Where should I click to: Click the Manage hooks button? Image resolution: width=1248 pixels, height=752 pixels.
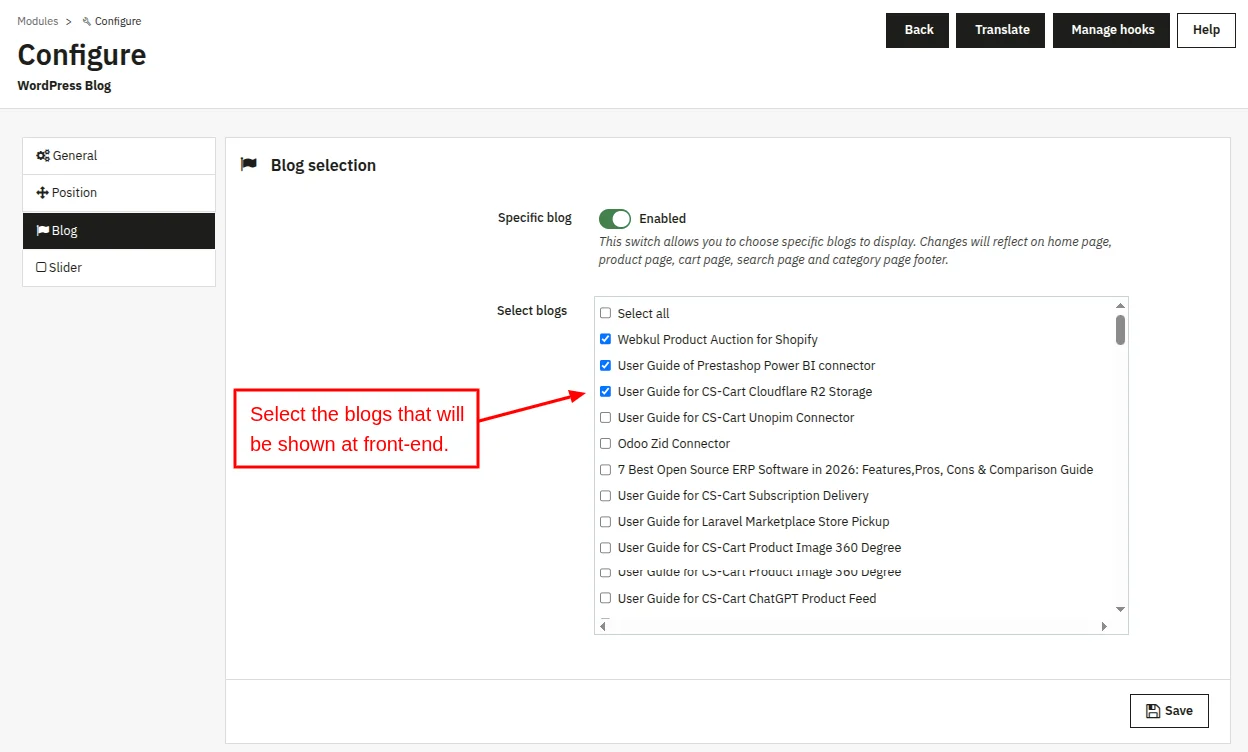point(1112,30)
